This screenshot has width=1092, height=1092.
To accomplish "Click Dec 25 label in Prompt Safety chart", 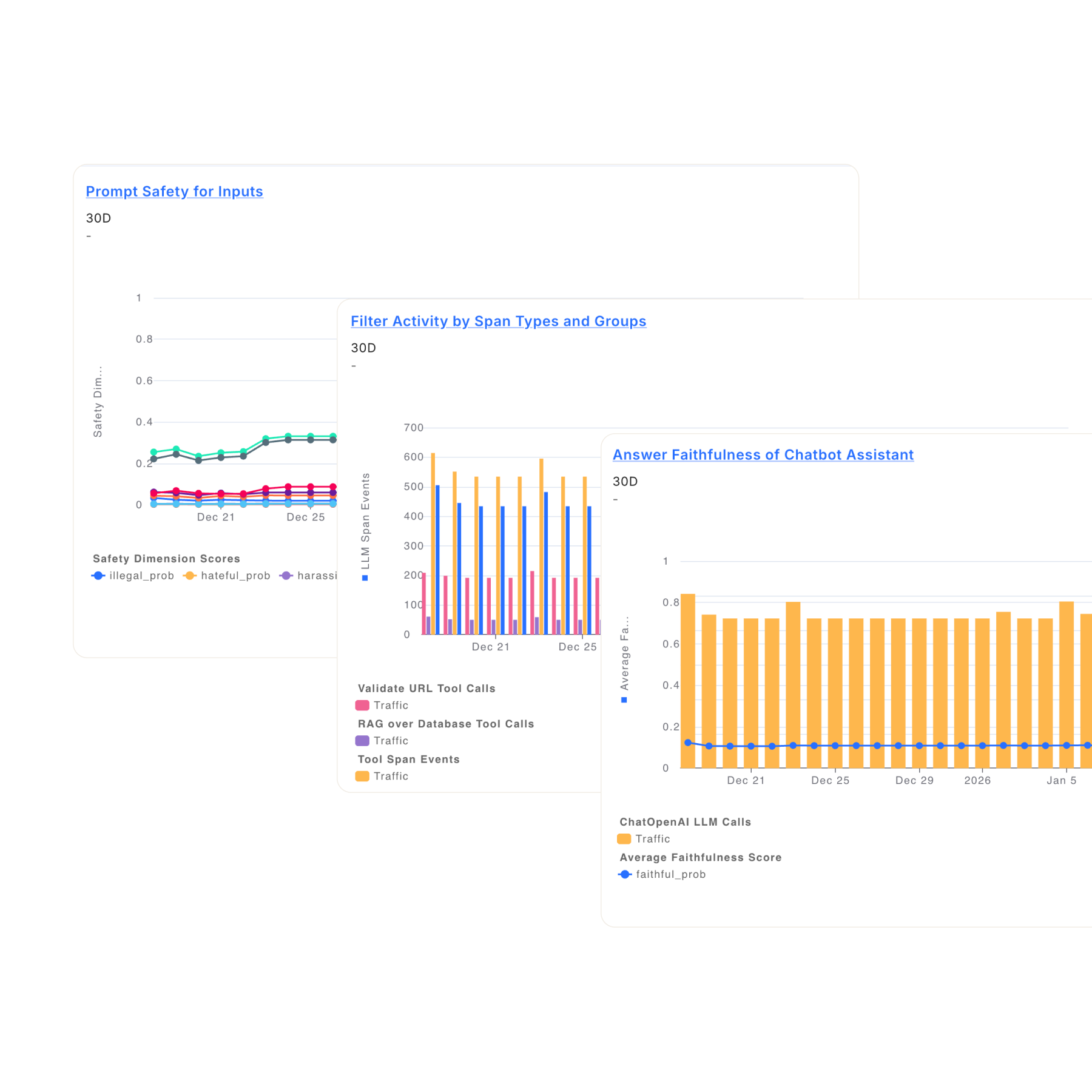I will pos(306,517).
